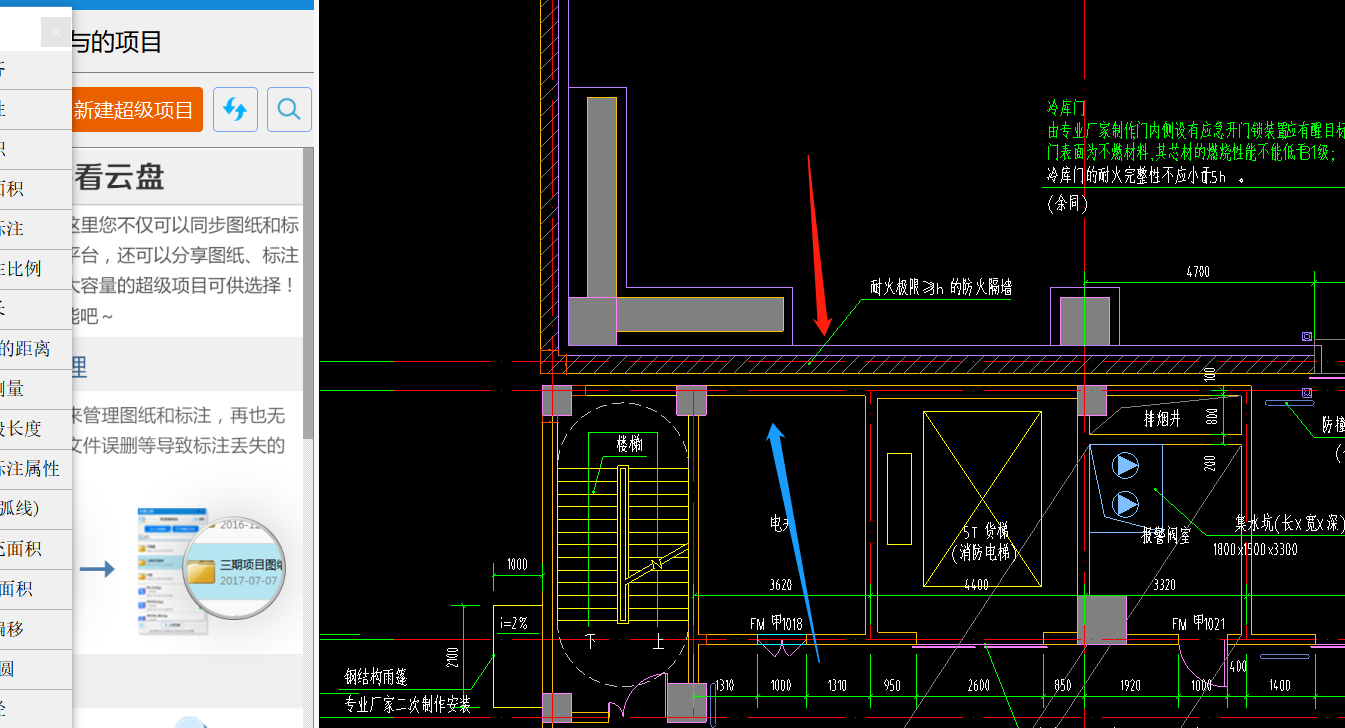Click the (余同) annotation text

click(x=1067, y=203)
